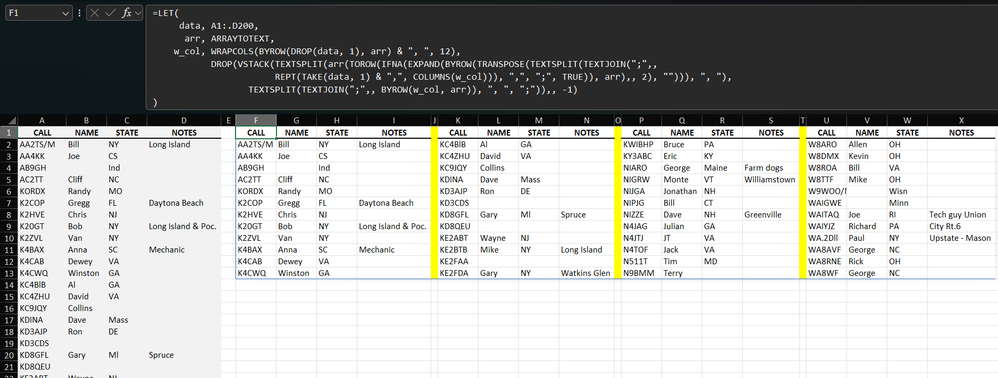Screen dimensions: 998x378
Task: Select column U header
Action: click(x=826, y=120)
